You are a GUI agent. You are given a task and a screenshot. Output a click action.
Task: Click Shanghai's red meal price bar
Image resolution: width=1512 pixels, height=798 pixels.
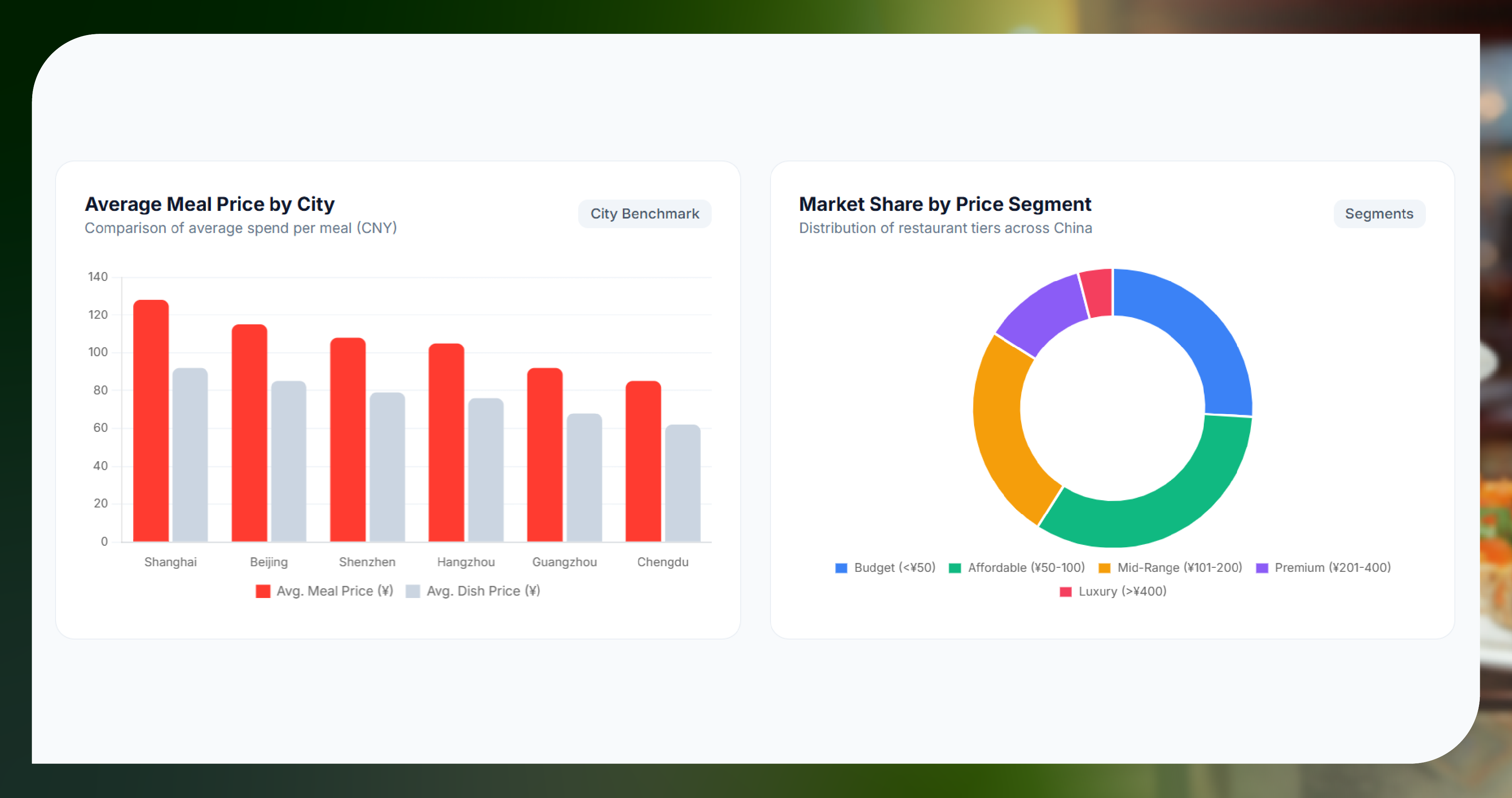(151, 421)
